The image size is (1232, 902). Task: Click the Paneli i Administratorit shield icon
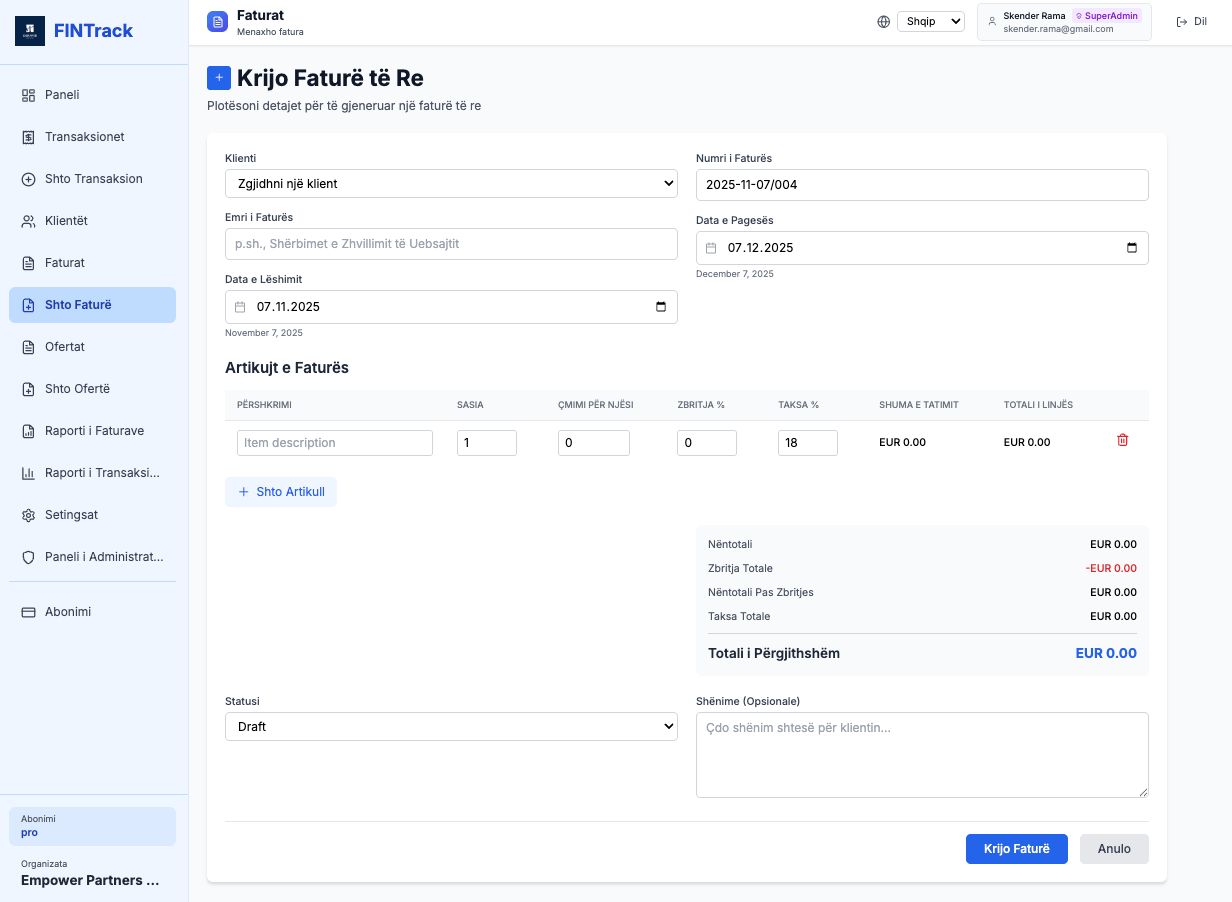pos(28,556)
